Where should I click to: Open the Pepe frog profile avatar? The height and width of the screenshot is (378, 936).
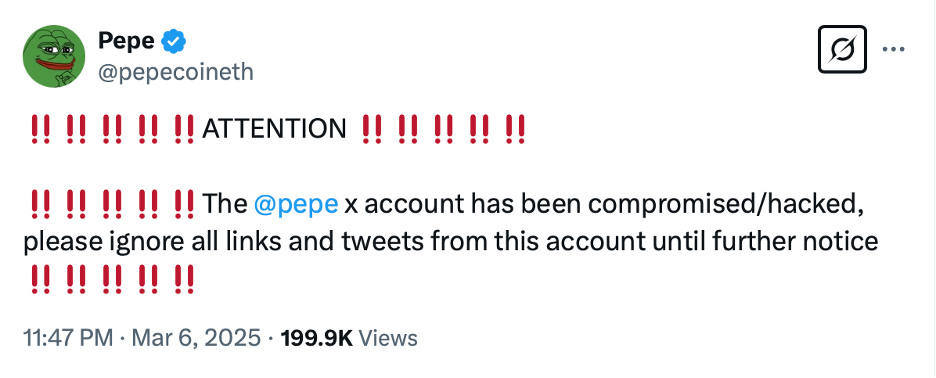click(x=54, y=56)
